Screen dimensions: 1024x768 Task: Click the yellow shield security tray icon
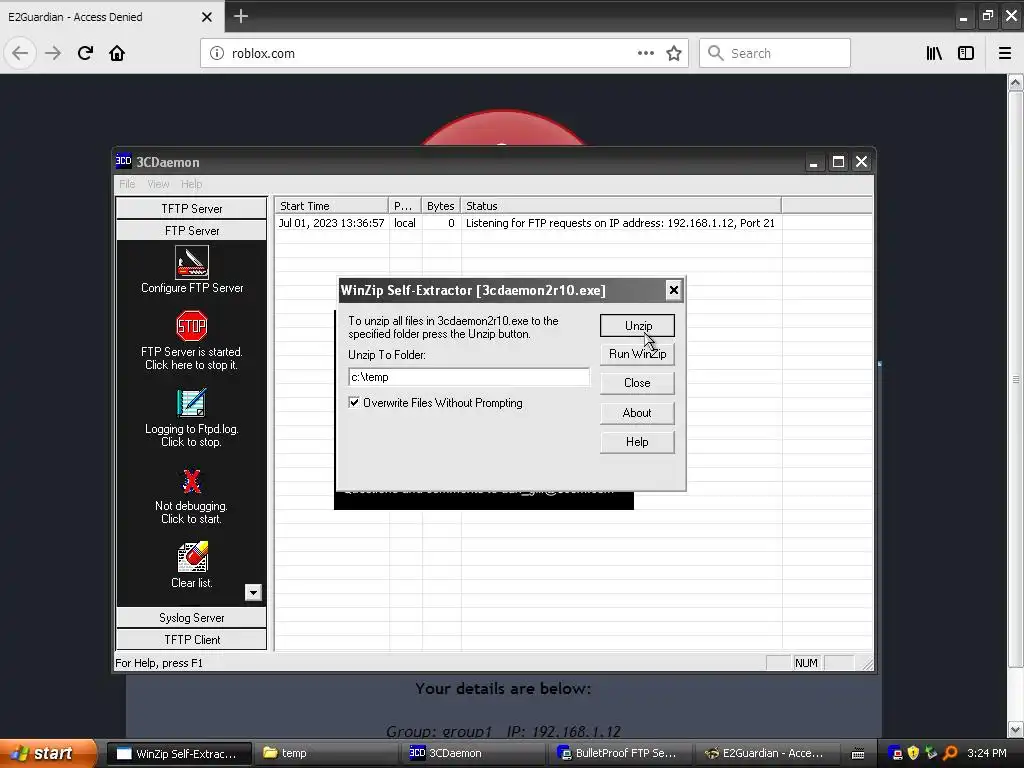pyautogui.click(x=913, y=753)
